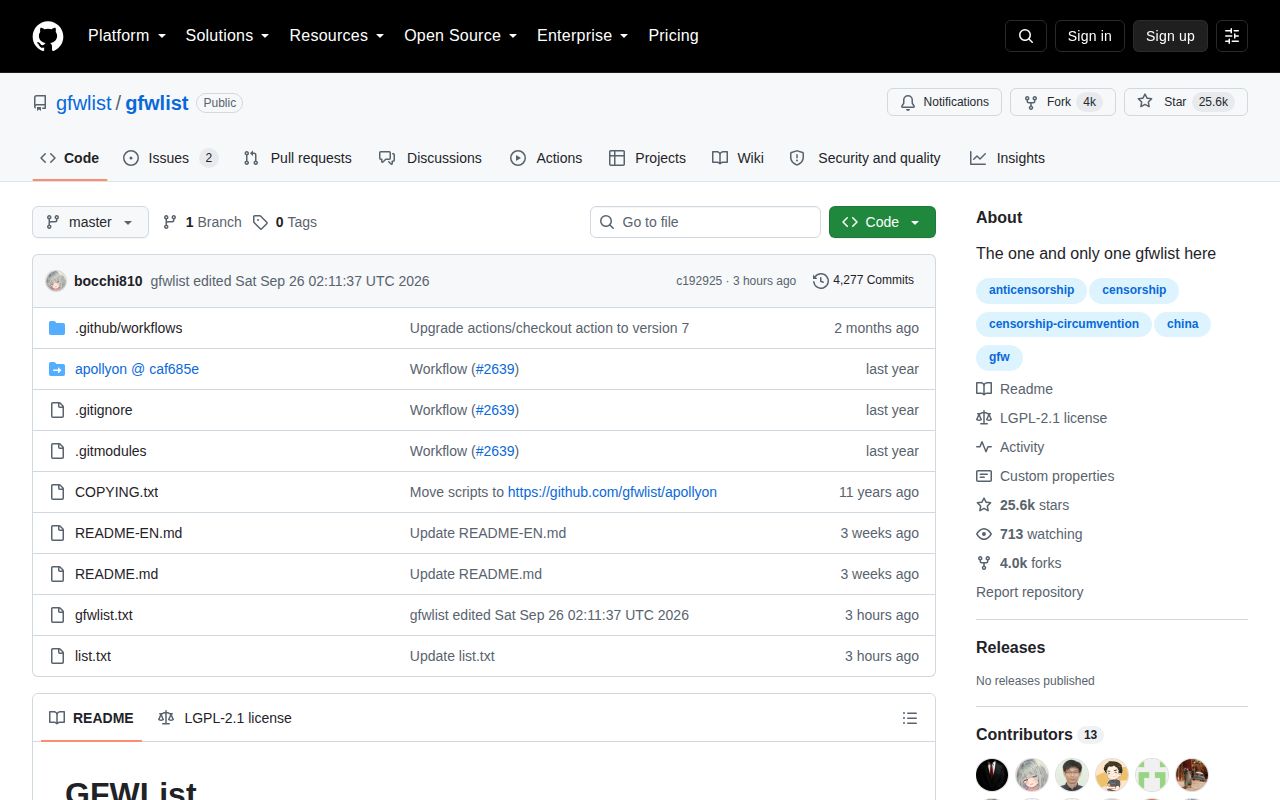Click the Branch count icon
Image resolution: width=1280 pixels, height=800 pixels.
170,222
